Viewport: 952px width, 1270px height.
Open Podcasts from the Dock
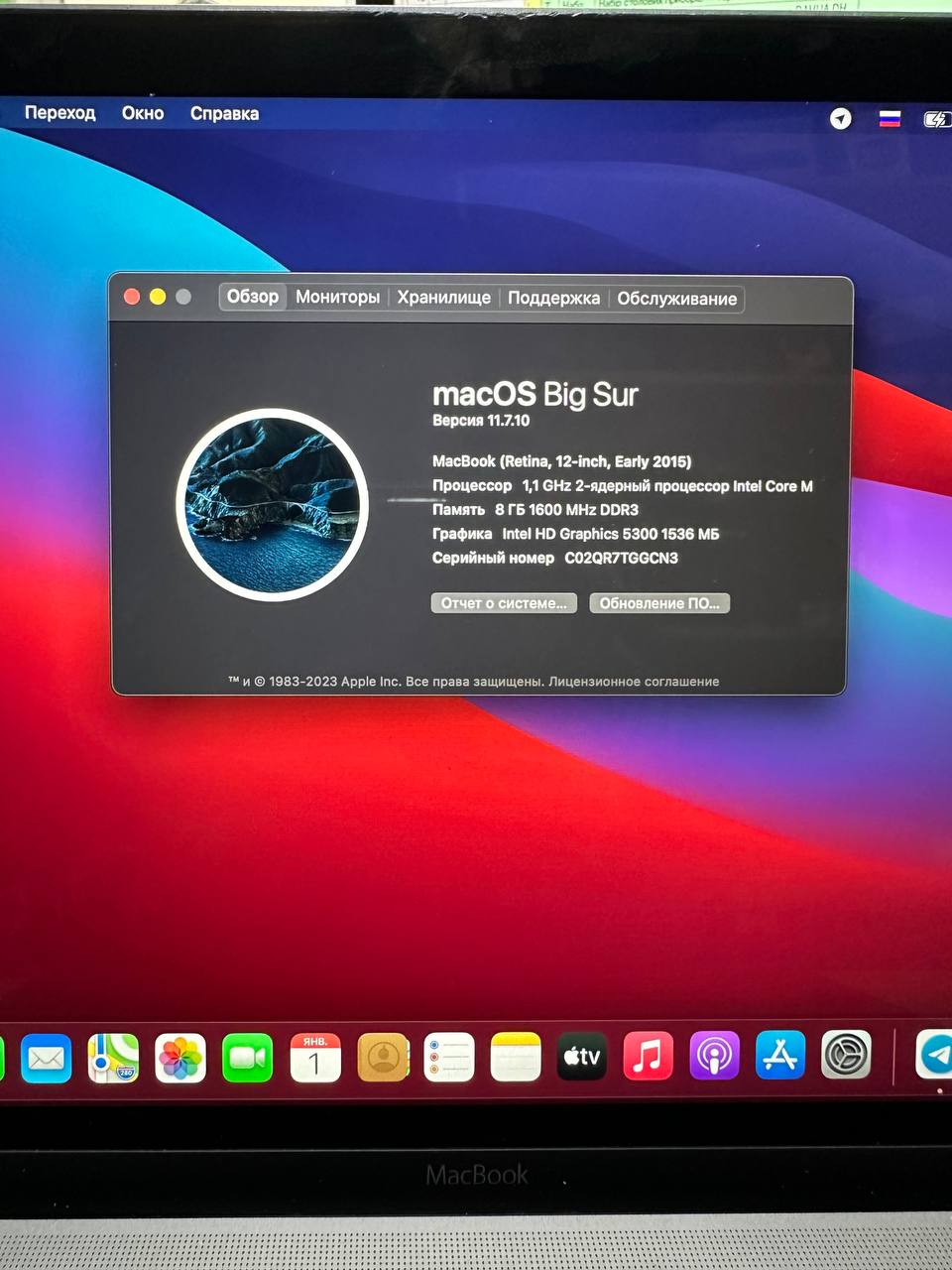click(x=714, y=1056)
